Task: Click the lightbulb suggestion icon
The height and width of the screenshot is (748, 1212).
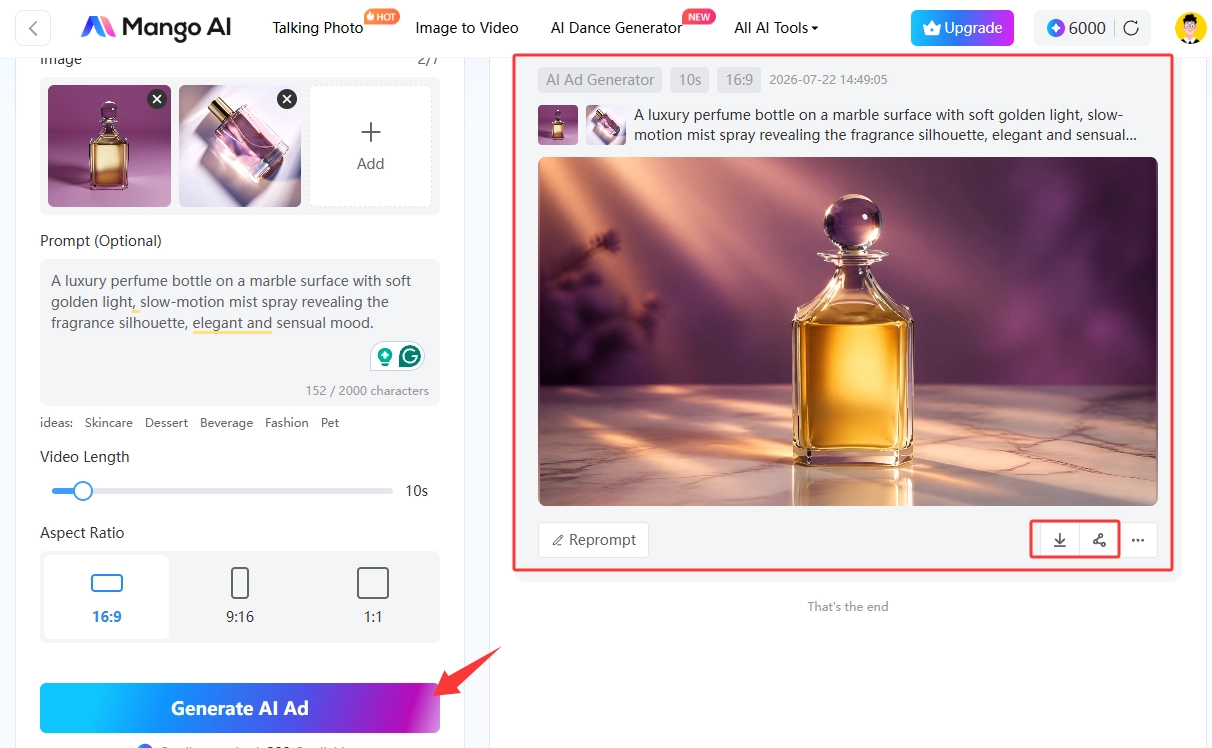Action: [x=384, y=356]
